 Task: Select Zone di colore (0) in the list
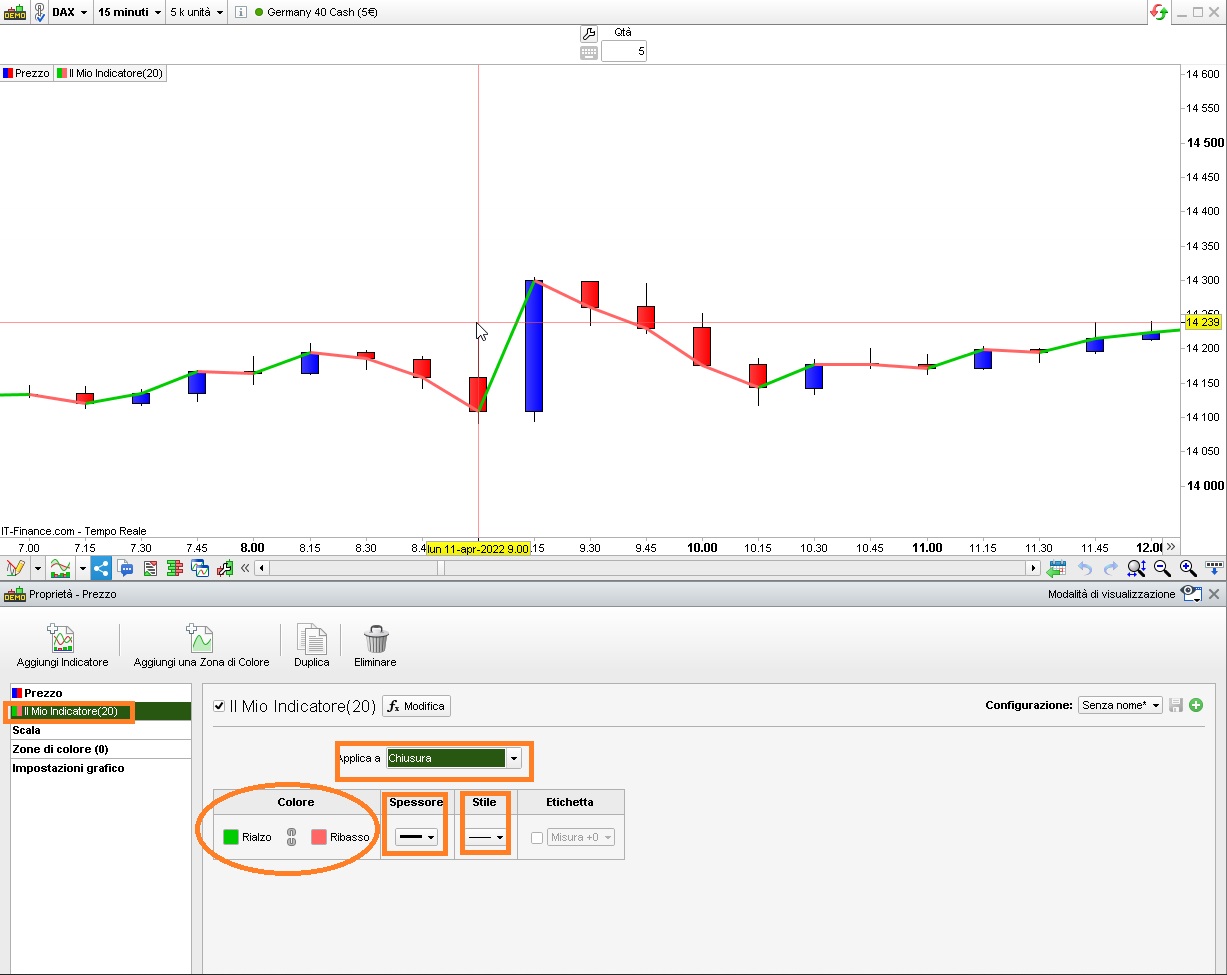(100, 749)
